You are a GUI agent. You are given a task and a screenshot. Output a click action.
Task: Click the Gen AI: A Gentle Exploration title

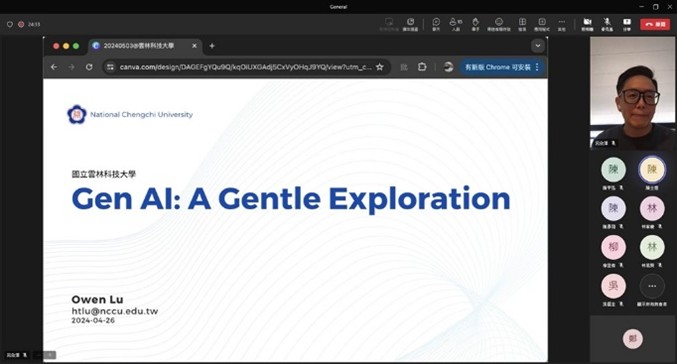coord(291,199)
